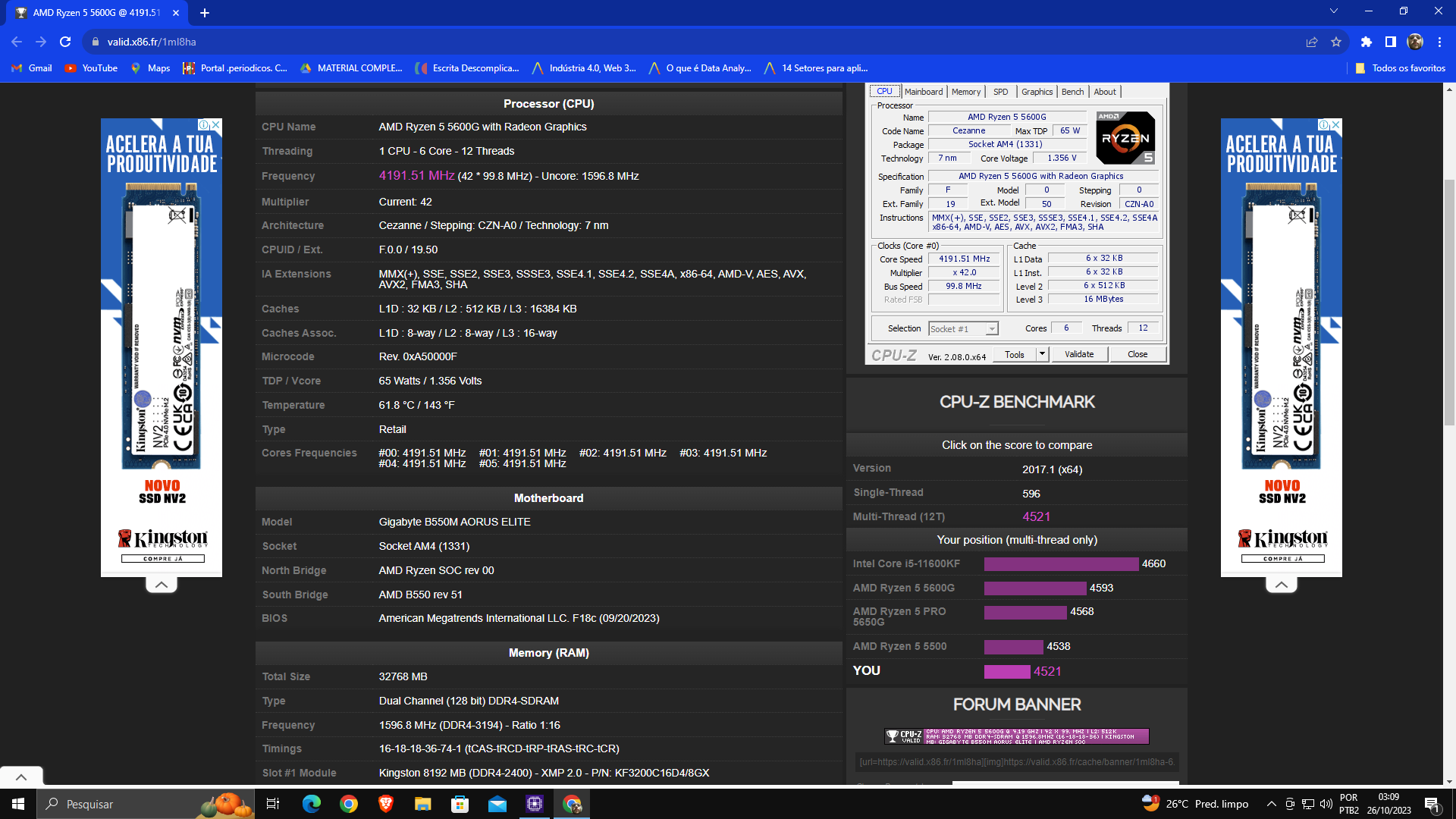The height and width of the screenshot is (819, 1456).
Task: Click COMPRE JÁ on left Kingston ad
Action: [x=163, y=559]
